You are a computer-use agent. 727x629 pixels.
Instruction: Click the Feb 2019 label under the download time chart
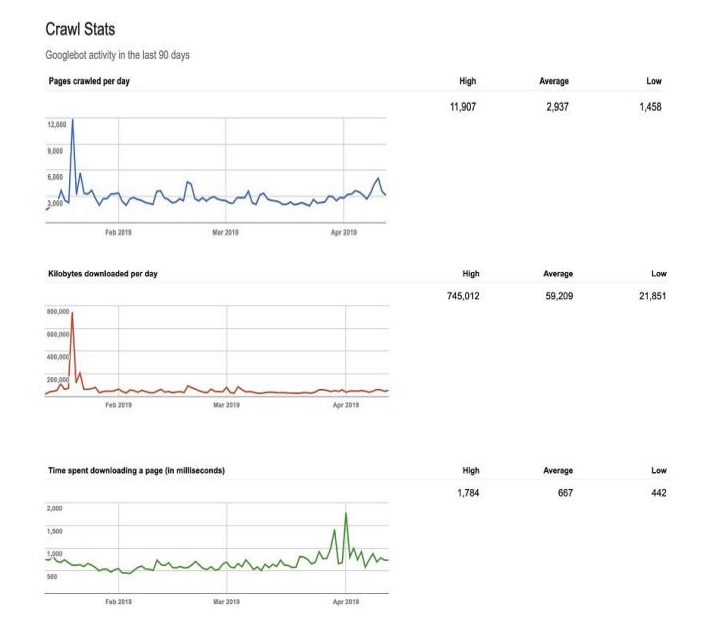(118, 600)
